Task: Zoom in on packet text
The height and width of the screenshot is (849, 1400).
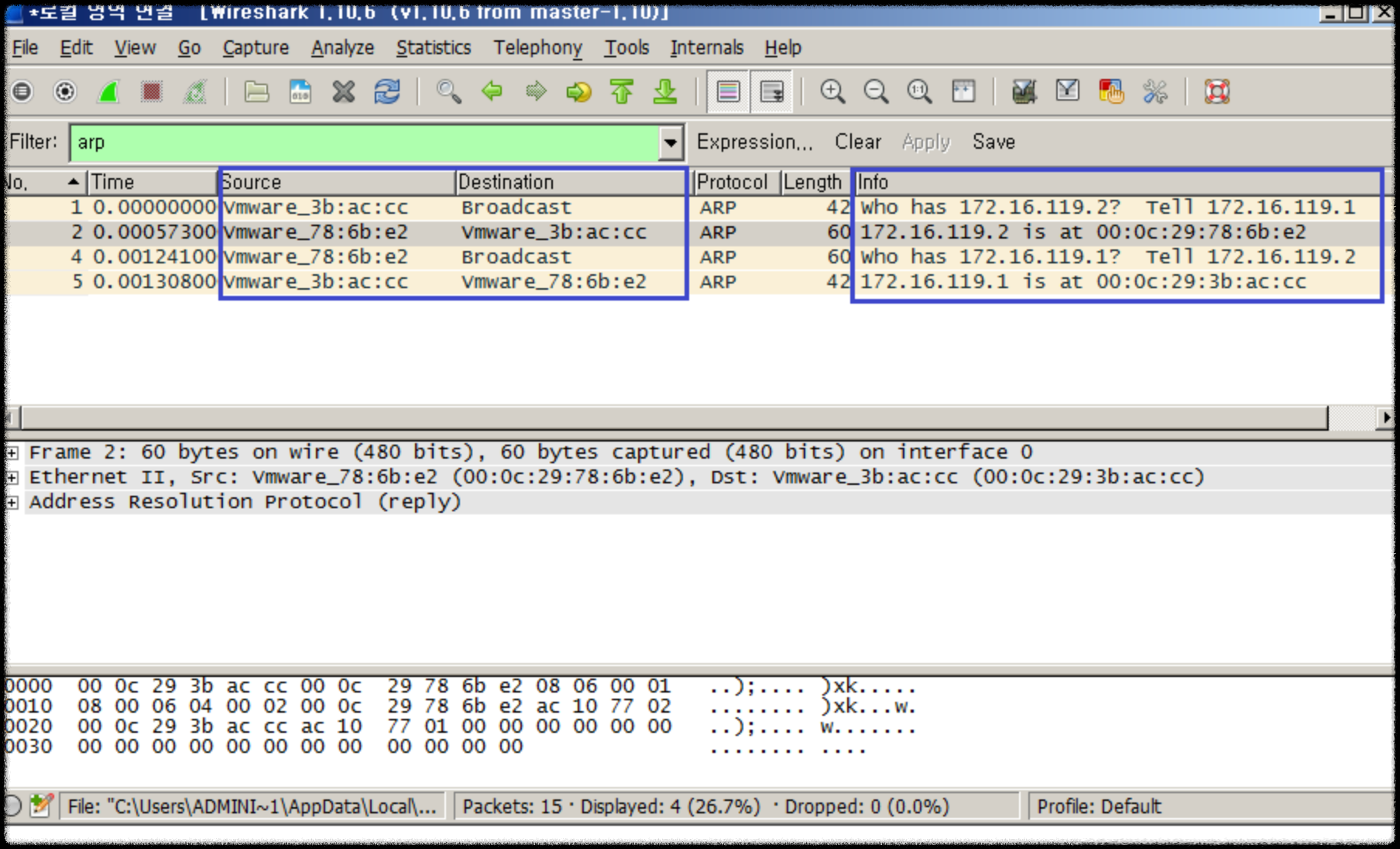Action: click(832, 92)
